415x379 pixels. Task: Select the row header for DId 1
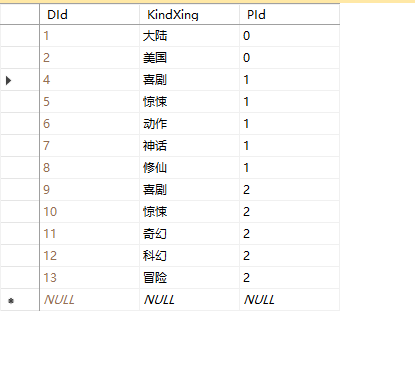20,36
